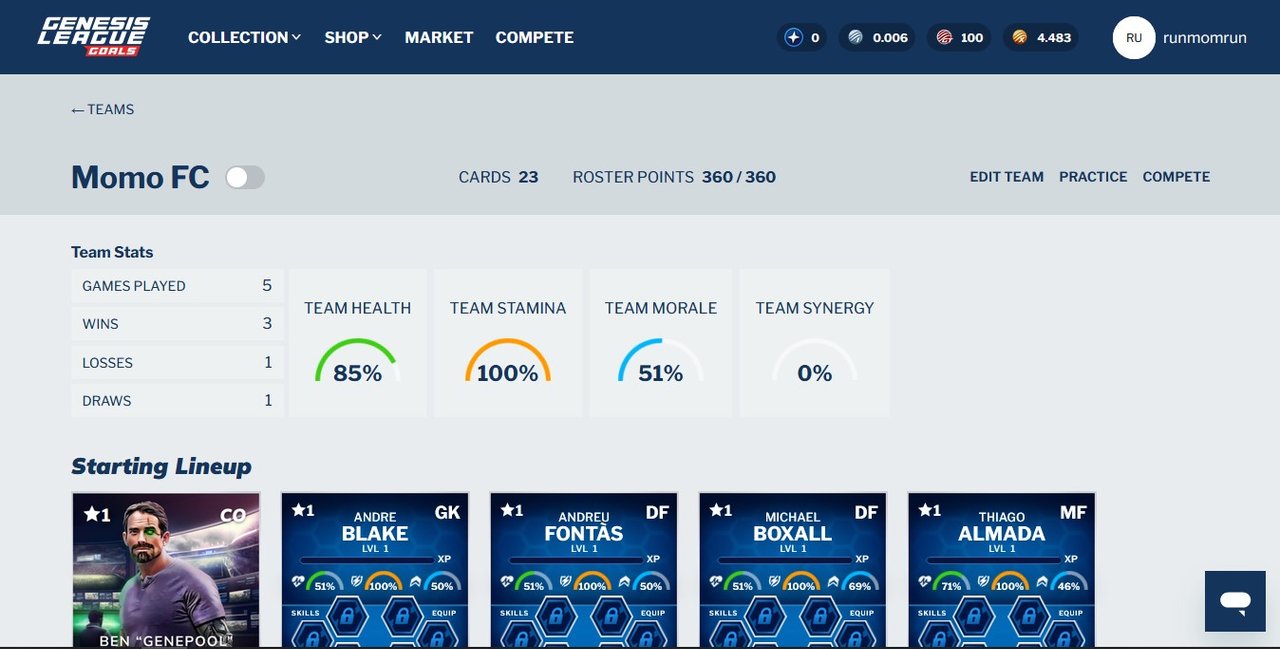Click the Team Stamina 100% gauge

pyautogui.click(x=507, y=361)
